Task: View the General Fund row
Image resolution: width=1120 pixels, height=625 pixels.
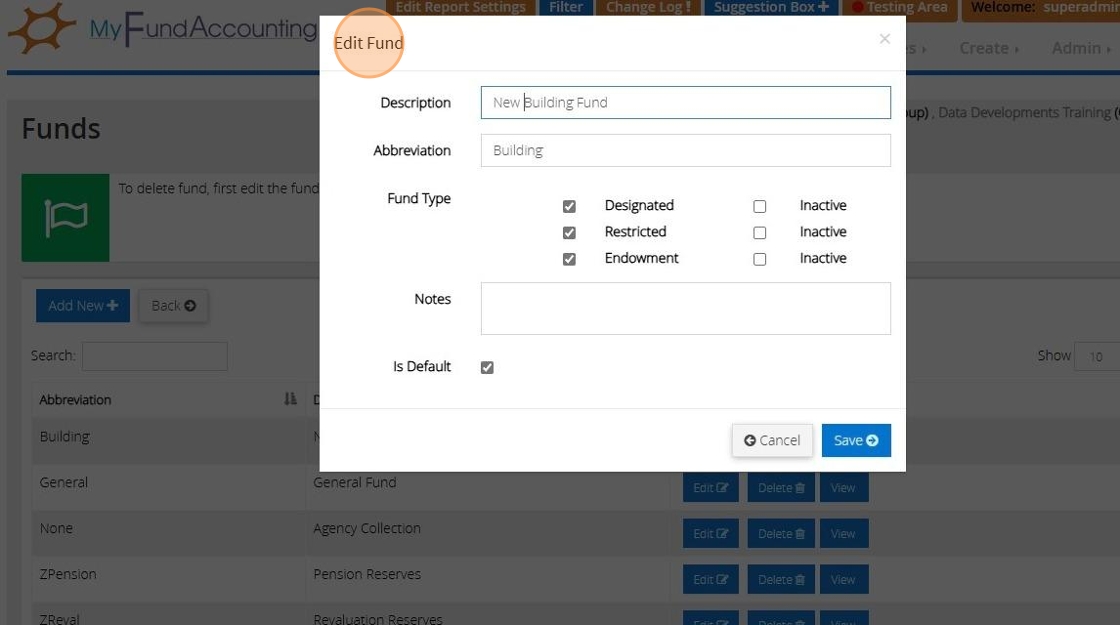Action: click(x=844, y=488)
